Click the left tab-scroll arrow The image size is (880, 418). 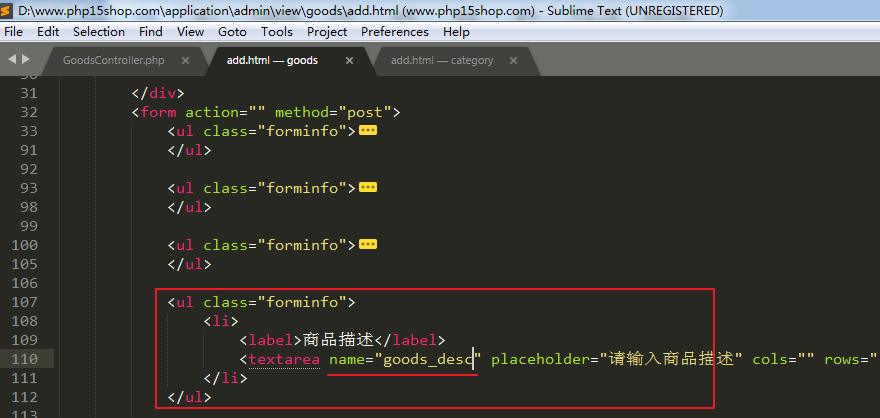12,59
